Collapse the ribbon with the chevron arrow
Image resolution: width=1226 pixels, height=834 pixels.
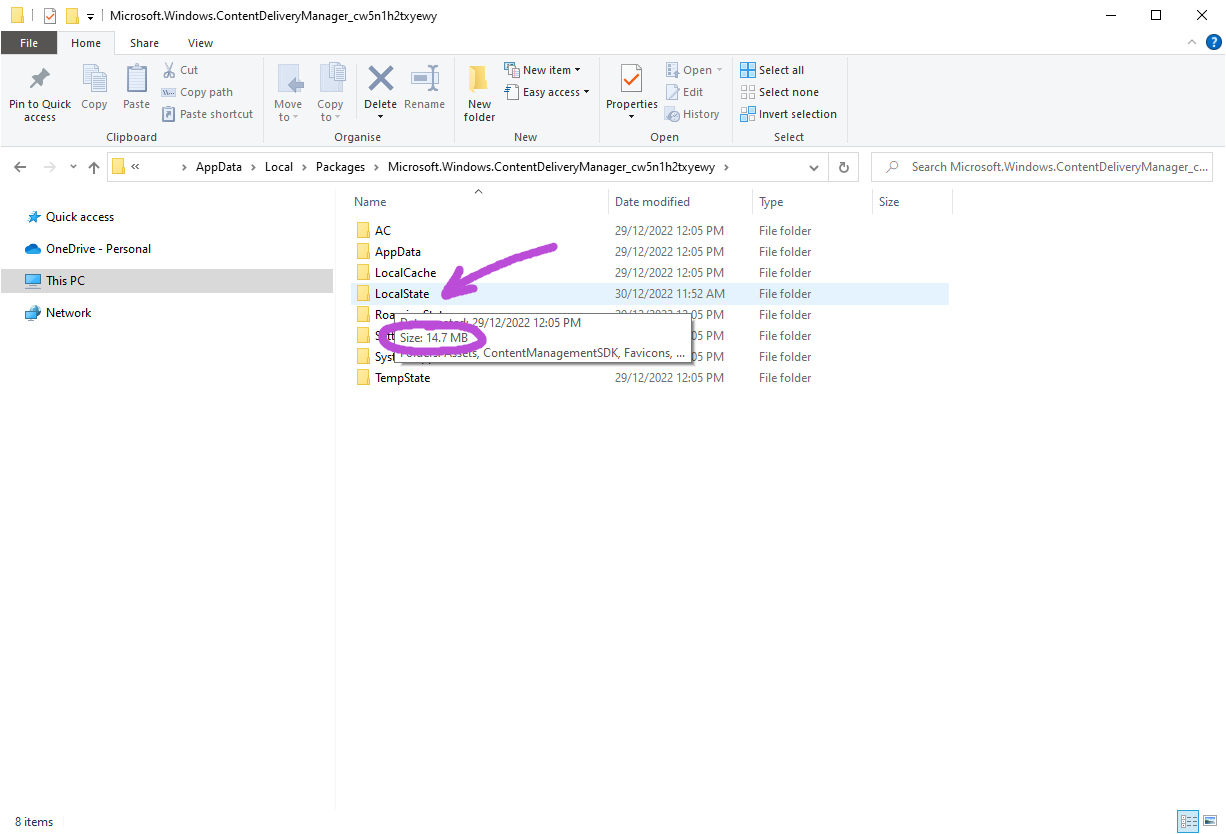1191,42
